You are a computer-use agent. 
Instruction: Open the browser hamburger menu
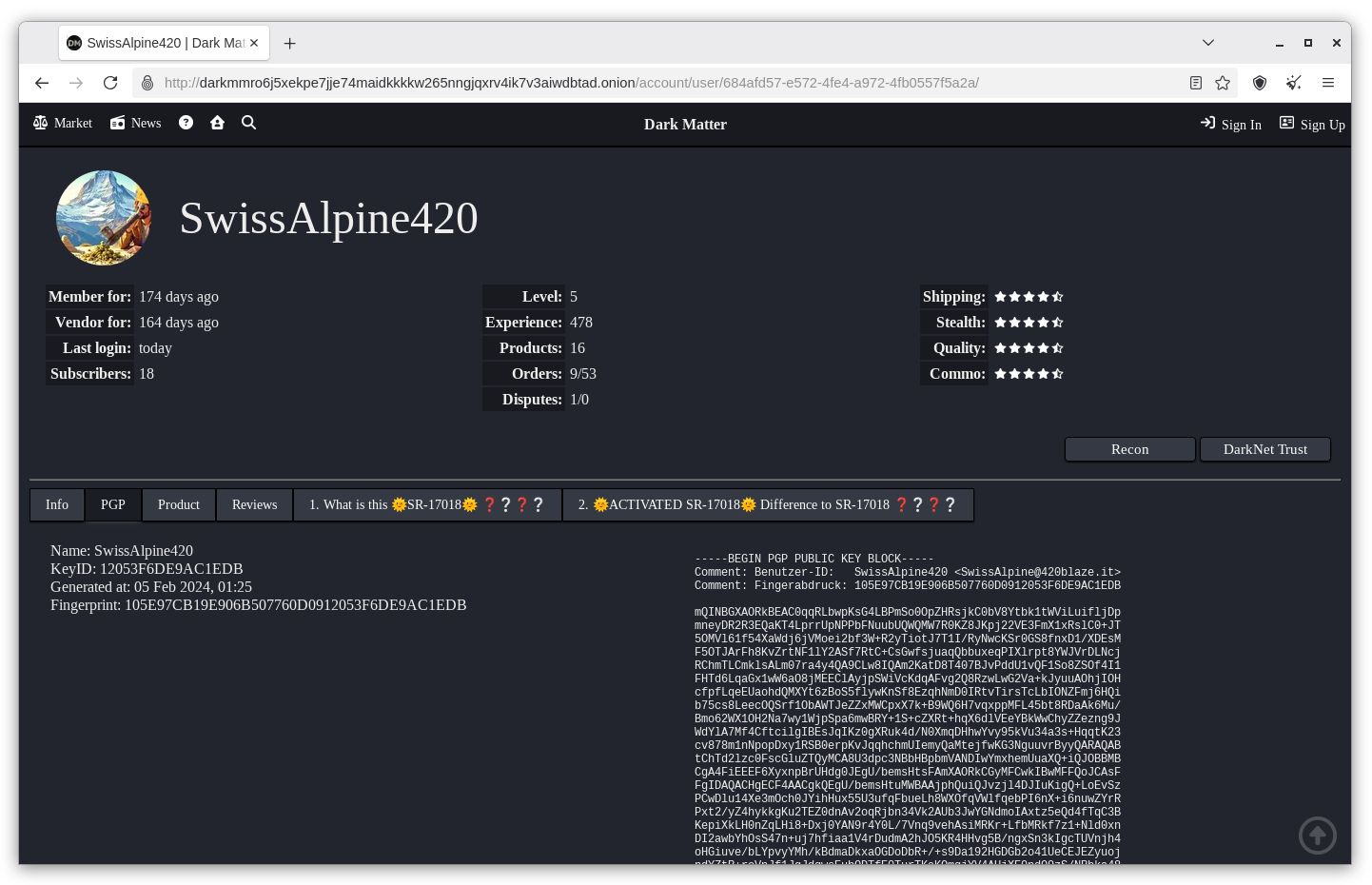(1328, 83)
